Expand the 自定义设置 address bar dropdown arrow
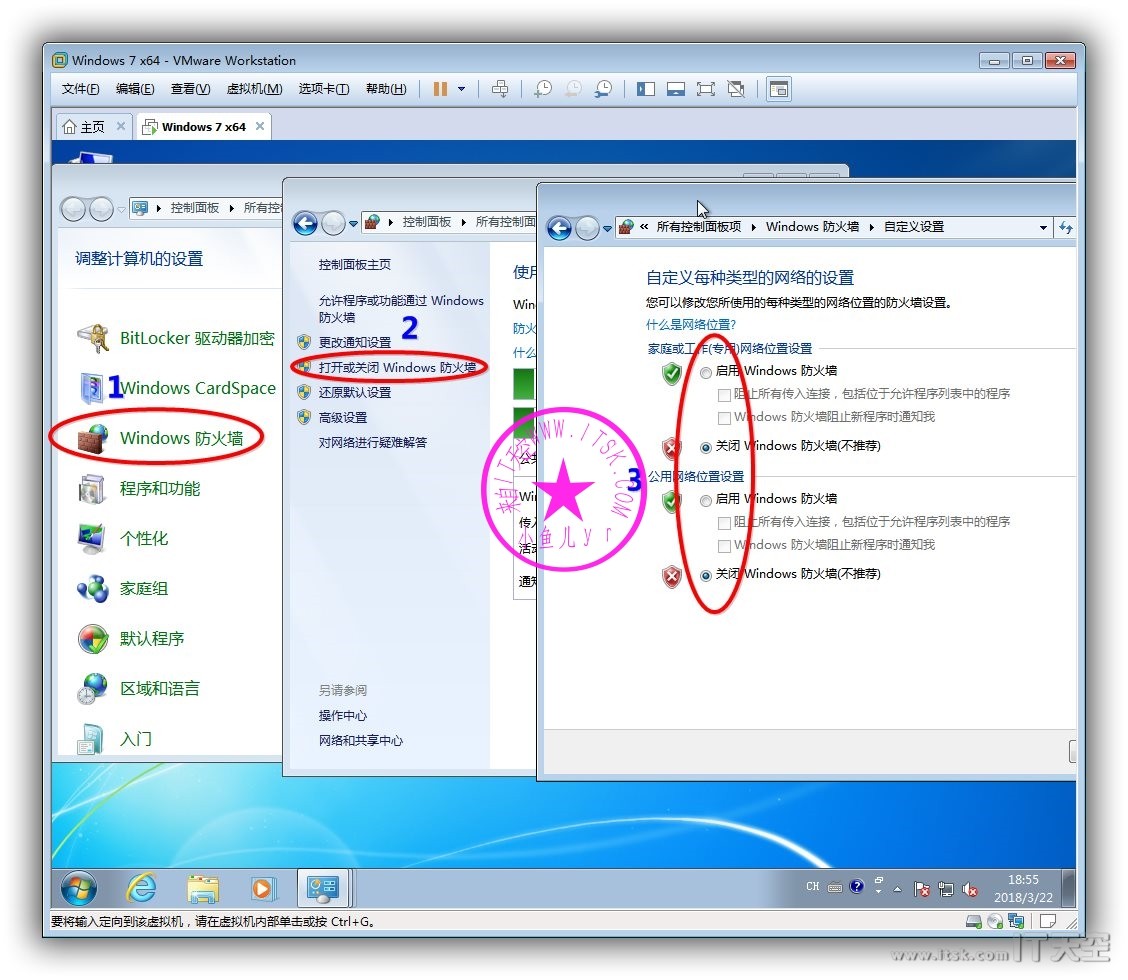Screen dimensions: 1128x980 coord(1043,228)
